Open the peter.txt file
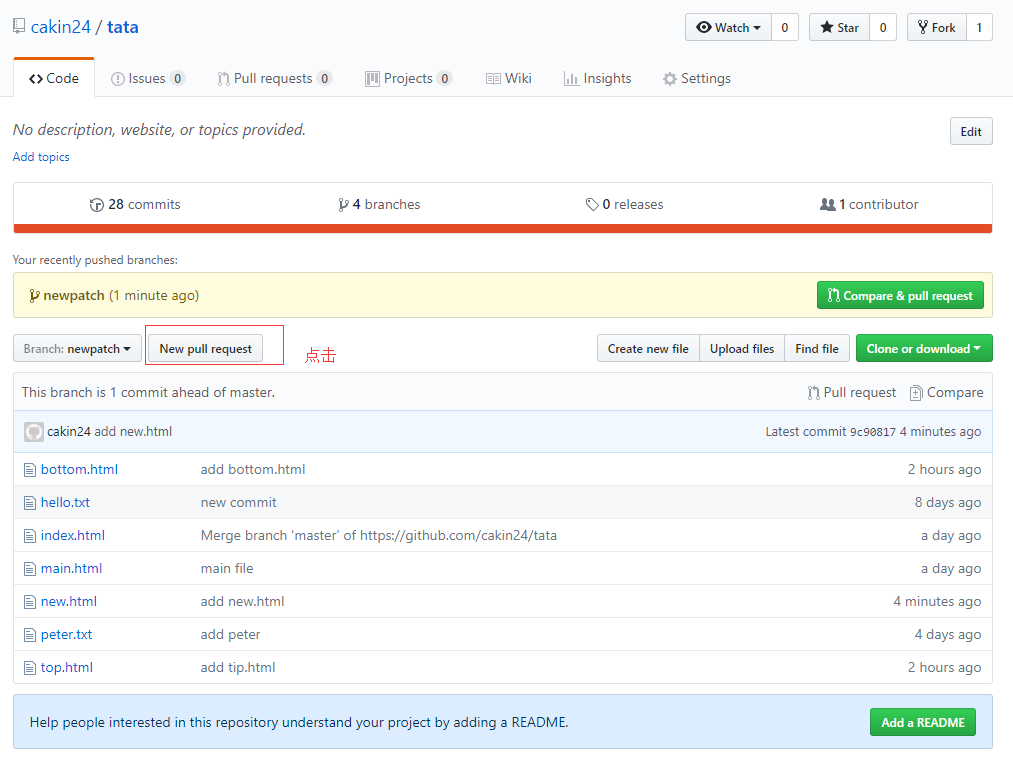 tap(67, 634)
